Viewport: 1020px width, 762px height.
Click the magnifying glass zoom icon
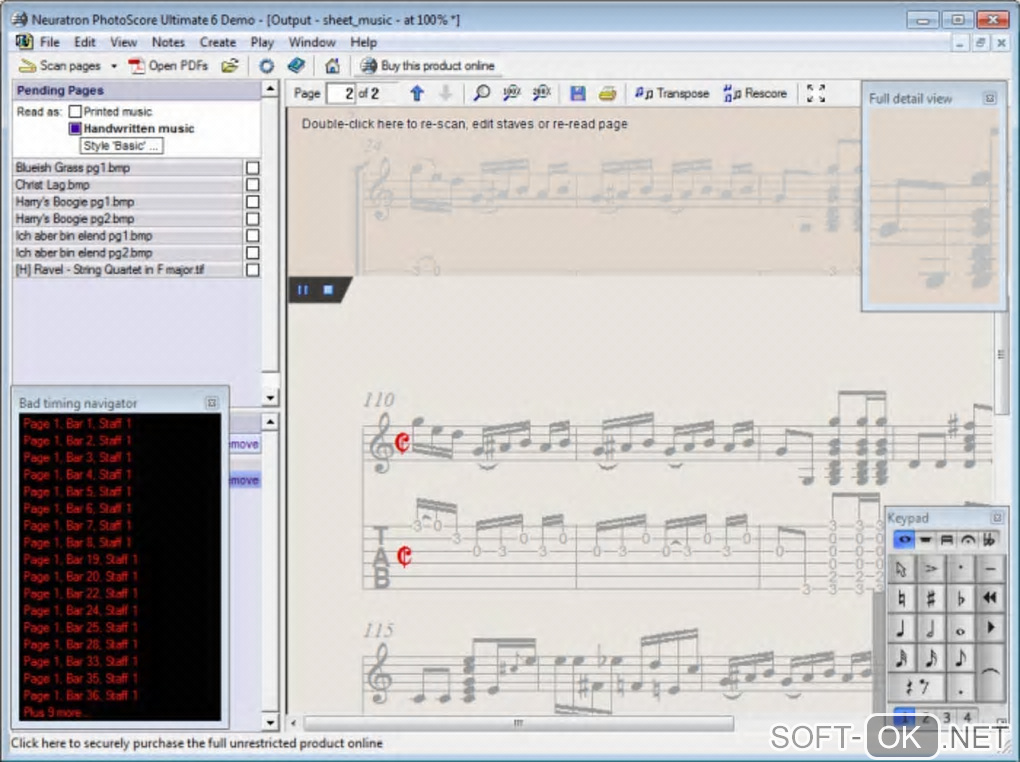click(x=482, y=93)
